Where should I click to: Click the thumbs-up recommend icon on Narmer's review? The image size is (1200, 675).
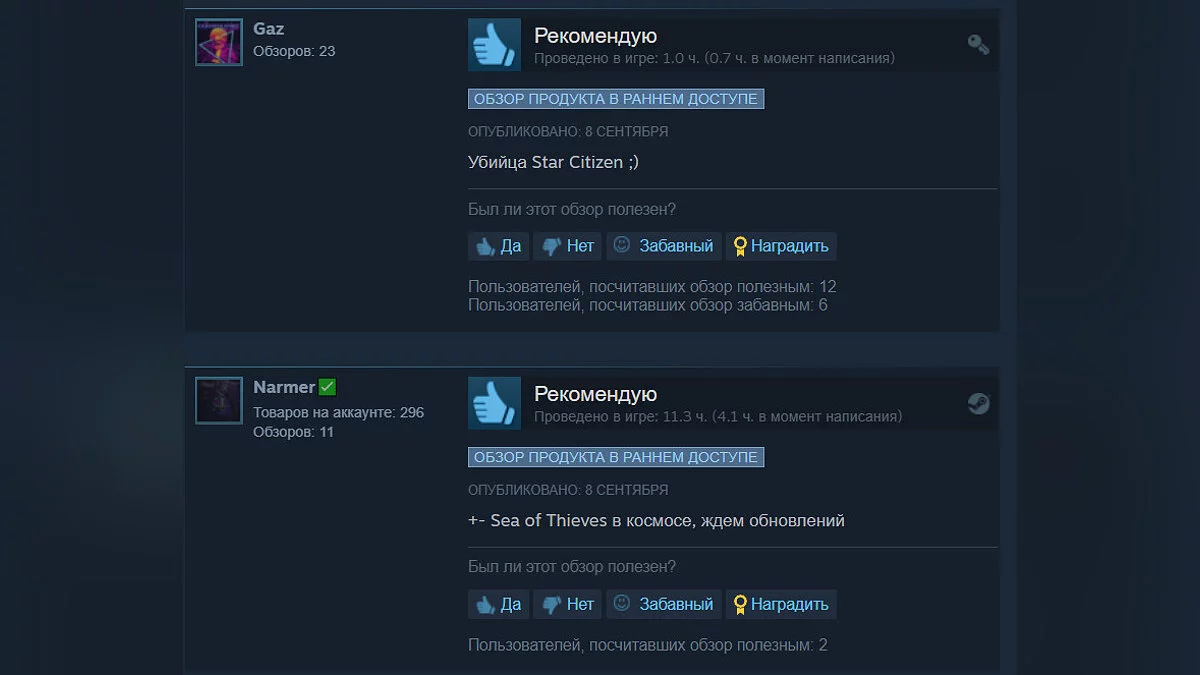[x=494, y=403]
